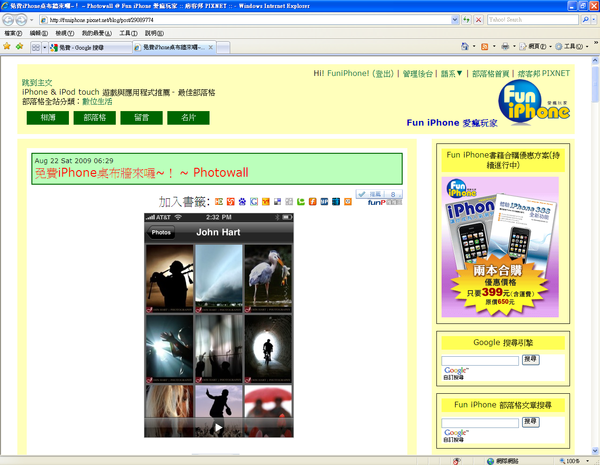Open the 檔案 File menu
Screen dimensions: 600x465
tap(13, 33)
